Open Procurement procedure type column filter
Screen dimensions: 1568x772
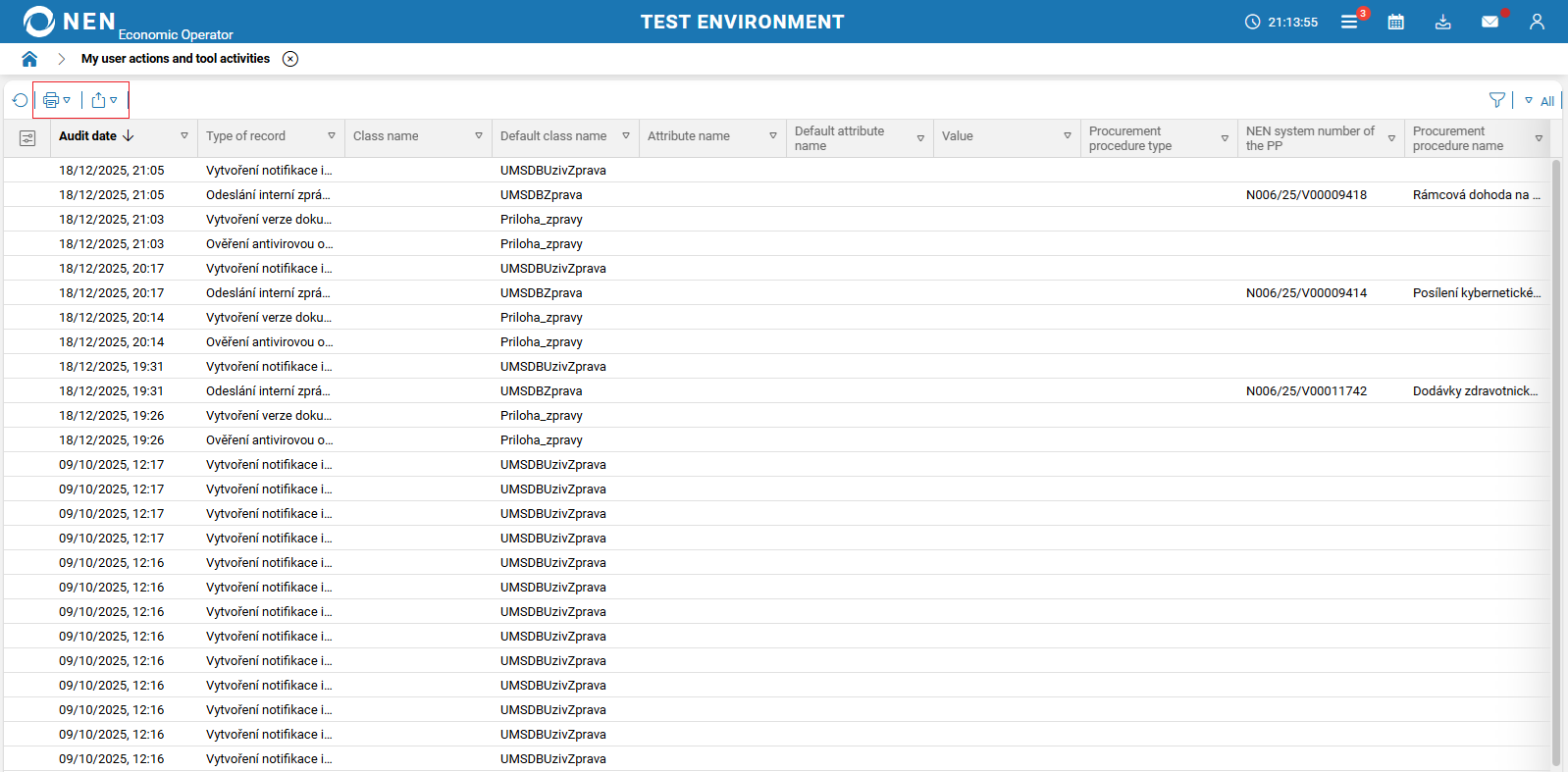(1225, 138)
